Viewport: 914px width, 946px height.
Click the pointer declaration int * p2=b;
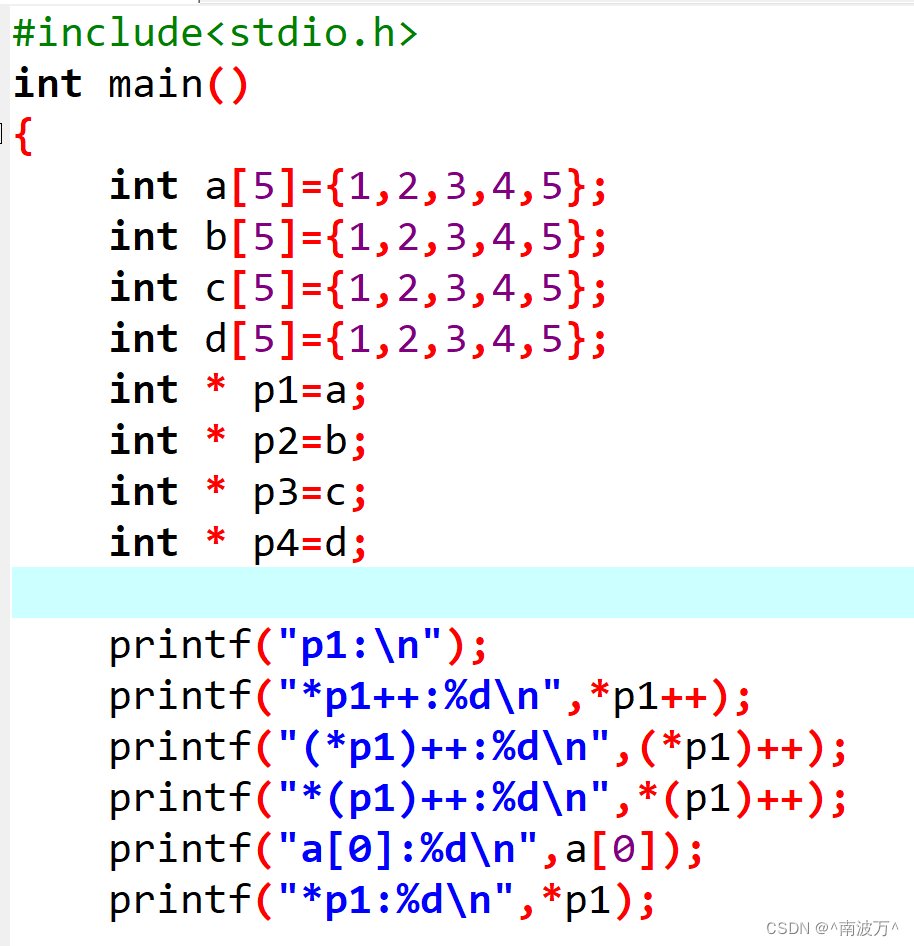point(238,442)
